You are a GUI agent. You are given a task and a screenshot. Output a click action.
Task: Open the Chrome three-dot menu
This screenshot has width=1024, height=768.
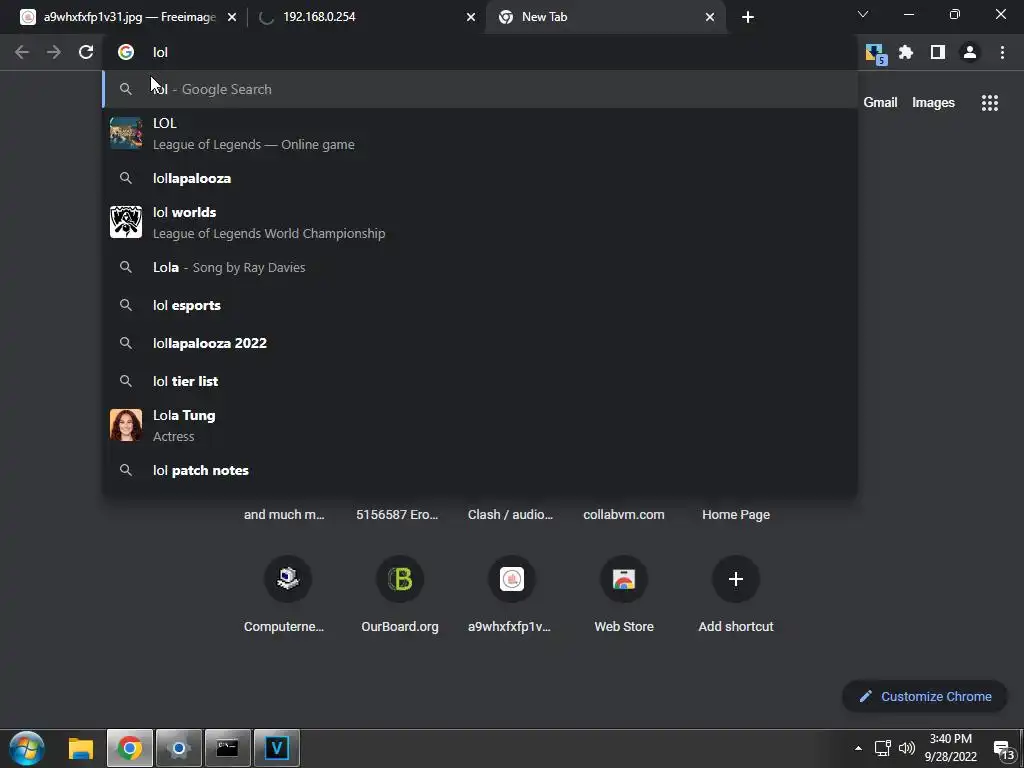tap(1002, 52)
